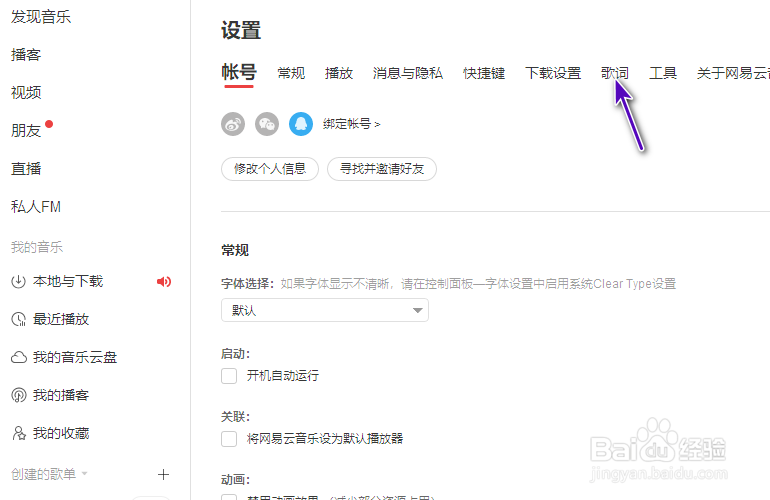Open 私人FM in the sidebar
Viewport: 770px width, 500px height.
[x=36, y=207]
